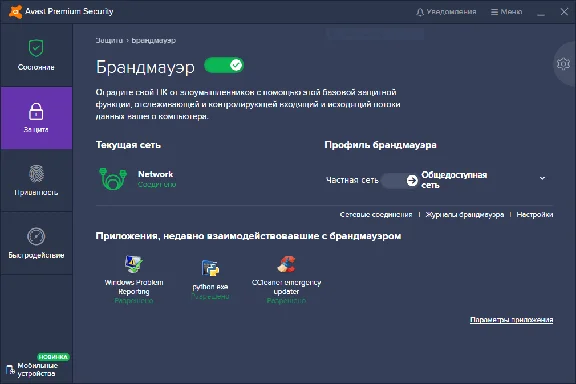
Task: Click the Брандмауэр breadcrumb item
Action: (x=154, y=40)
